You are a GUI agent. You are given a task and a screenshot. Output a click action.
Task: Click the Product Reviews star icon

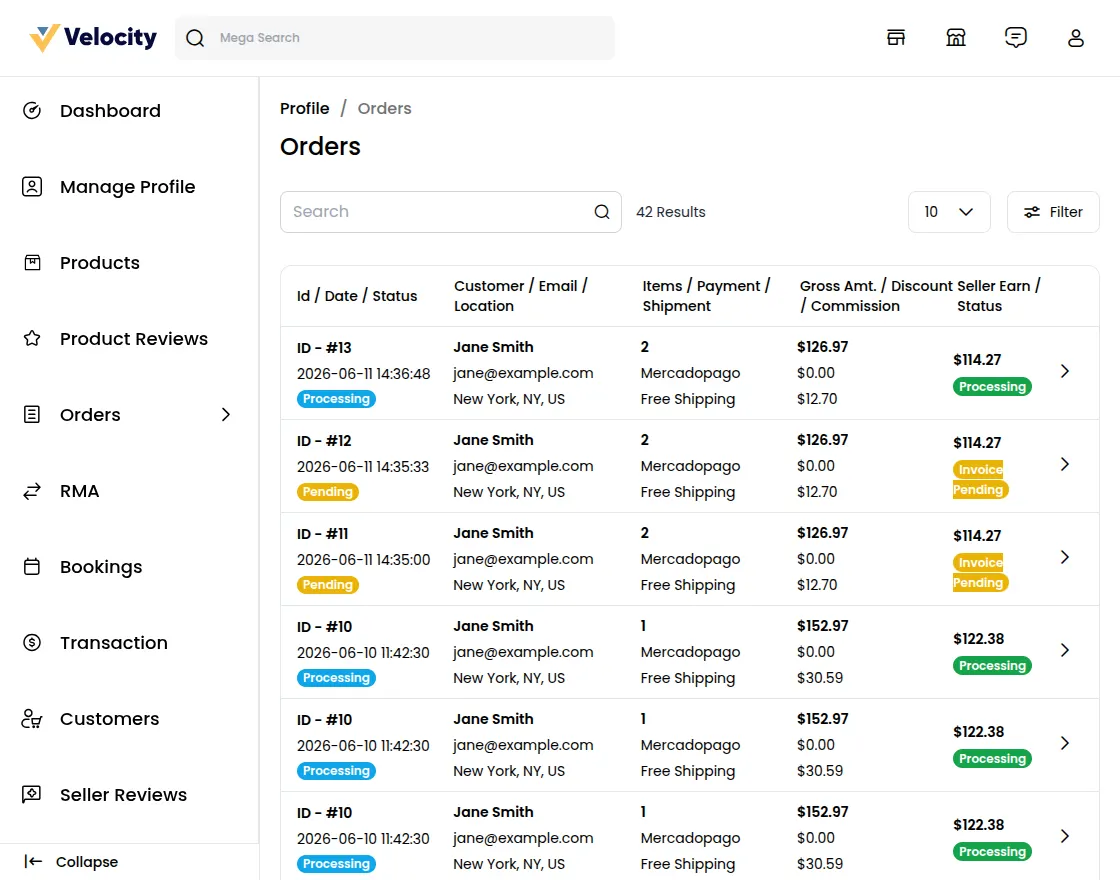pyautogui.click(x=32, y=339)
